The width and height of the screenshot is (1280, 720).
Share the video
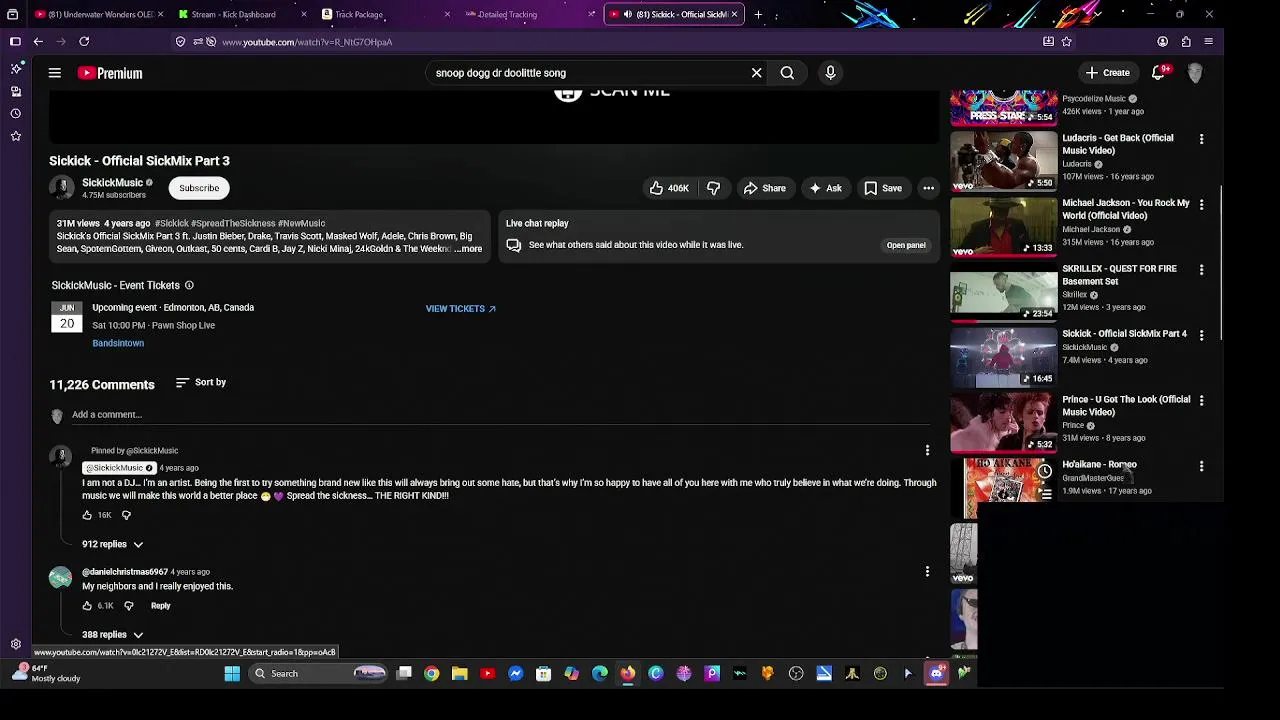pyautogui.click(x=764, y=188)
